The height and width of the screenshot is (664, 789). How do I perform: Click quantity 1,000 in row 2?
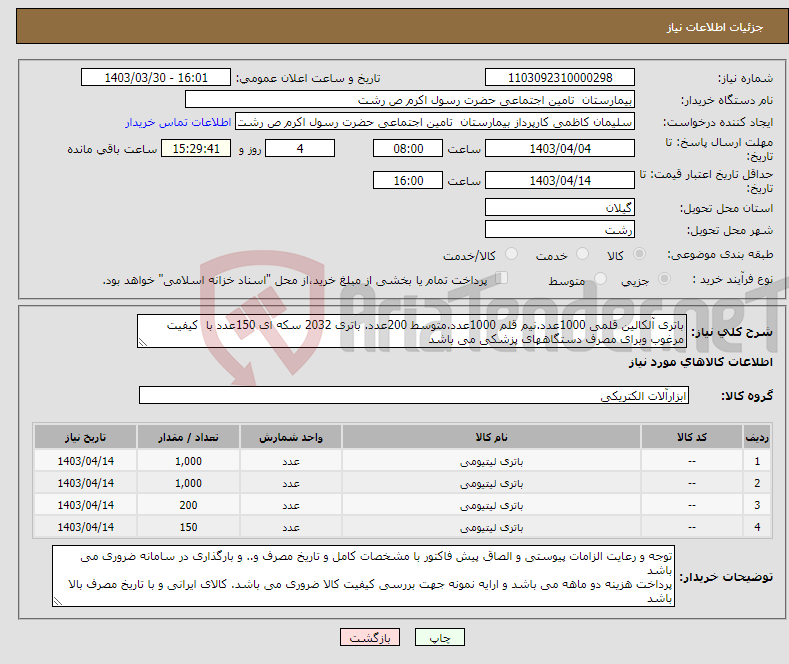[x=188, y=483]
